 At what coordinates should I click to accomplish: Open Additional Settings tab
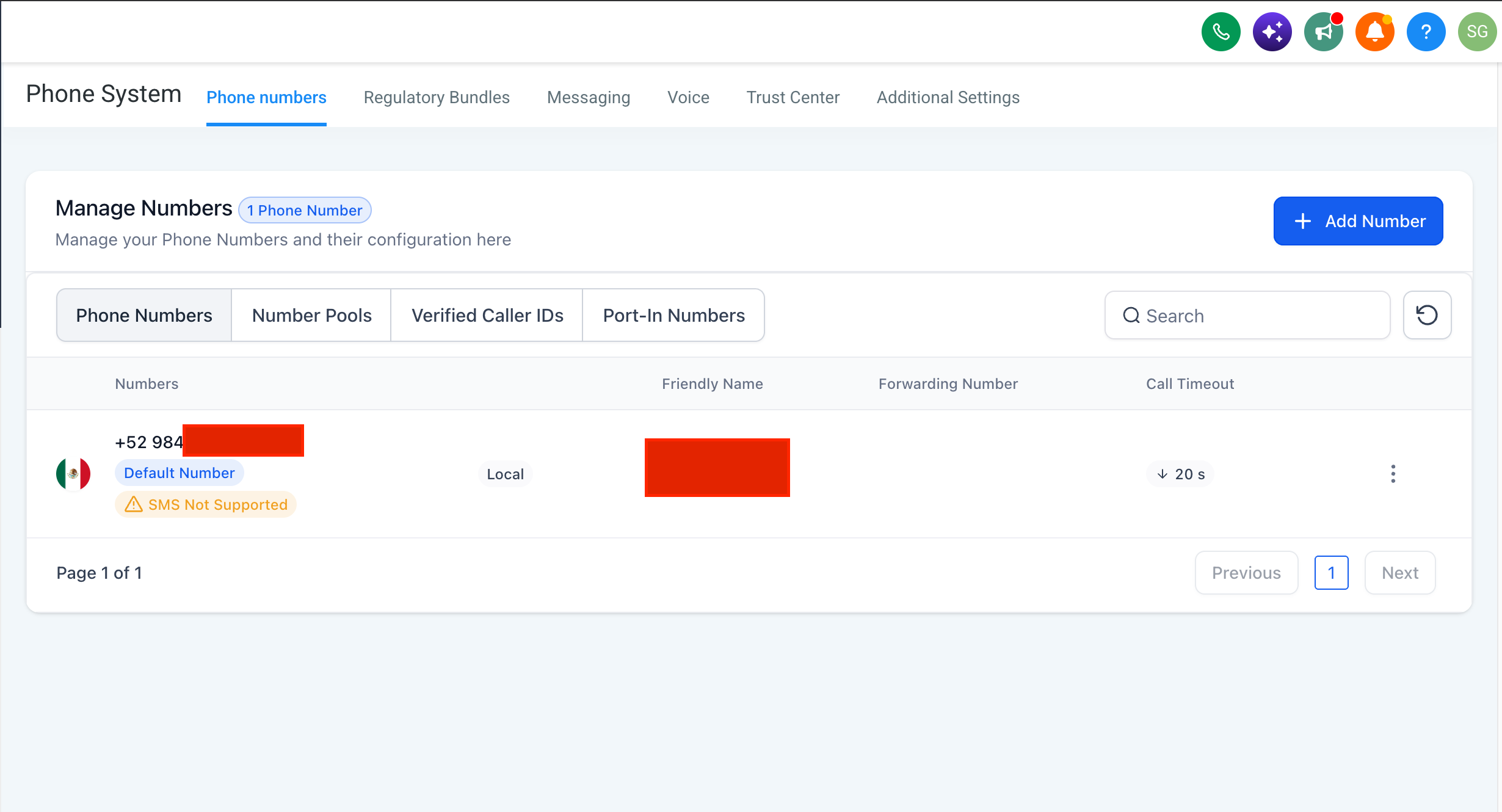coord(948,98)
